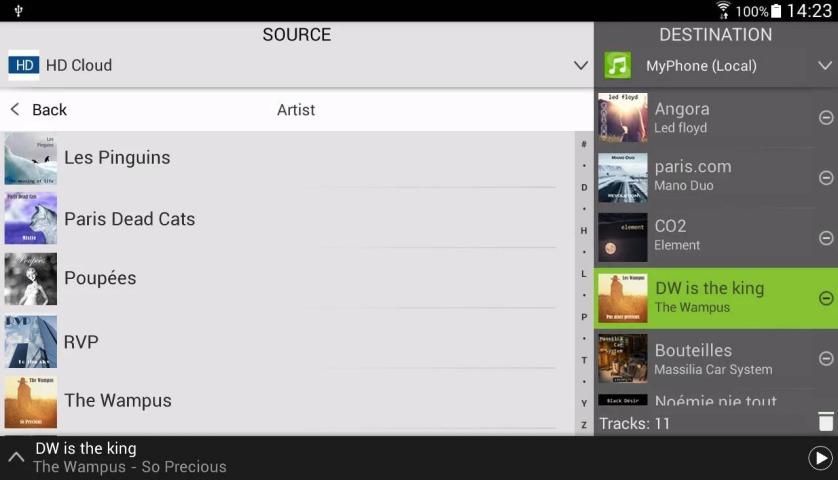Screen dimensions: 838x480
Task: Expand the now playing bar with up chevron
Action: pos(16,457)
